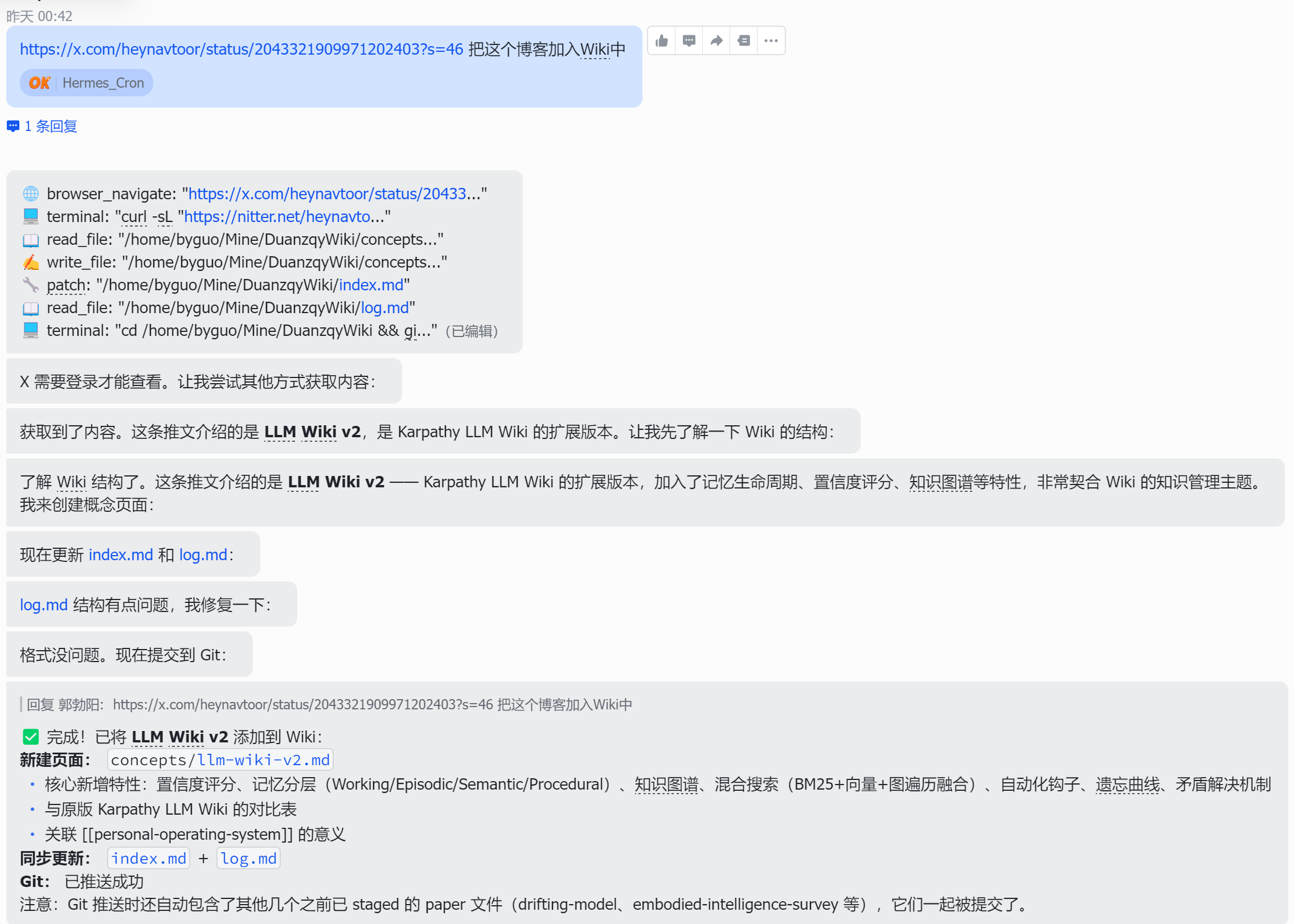
Task: Open the x.com heynavtoor status link in message
Action: click(241, 50)
